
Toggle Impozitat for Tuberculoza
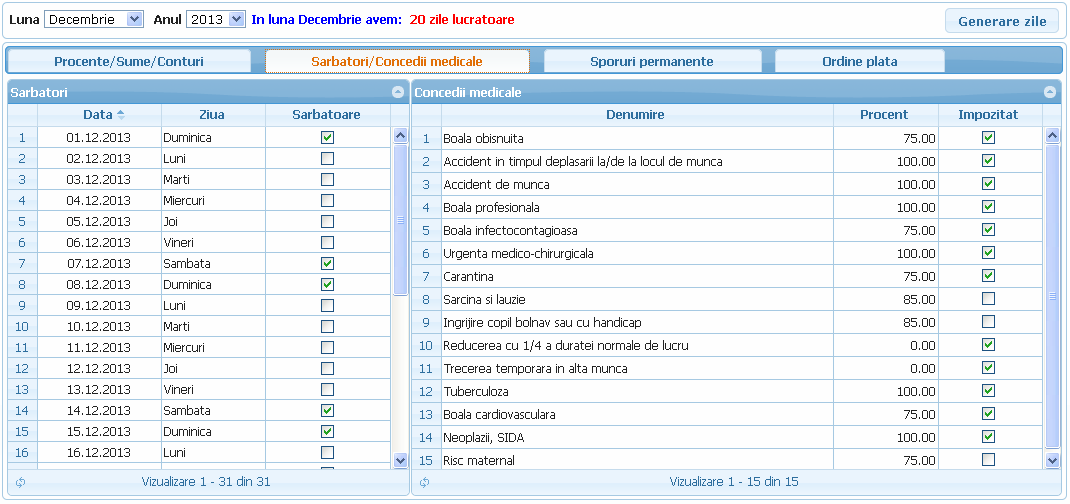coord(988,391)
